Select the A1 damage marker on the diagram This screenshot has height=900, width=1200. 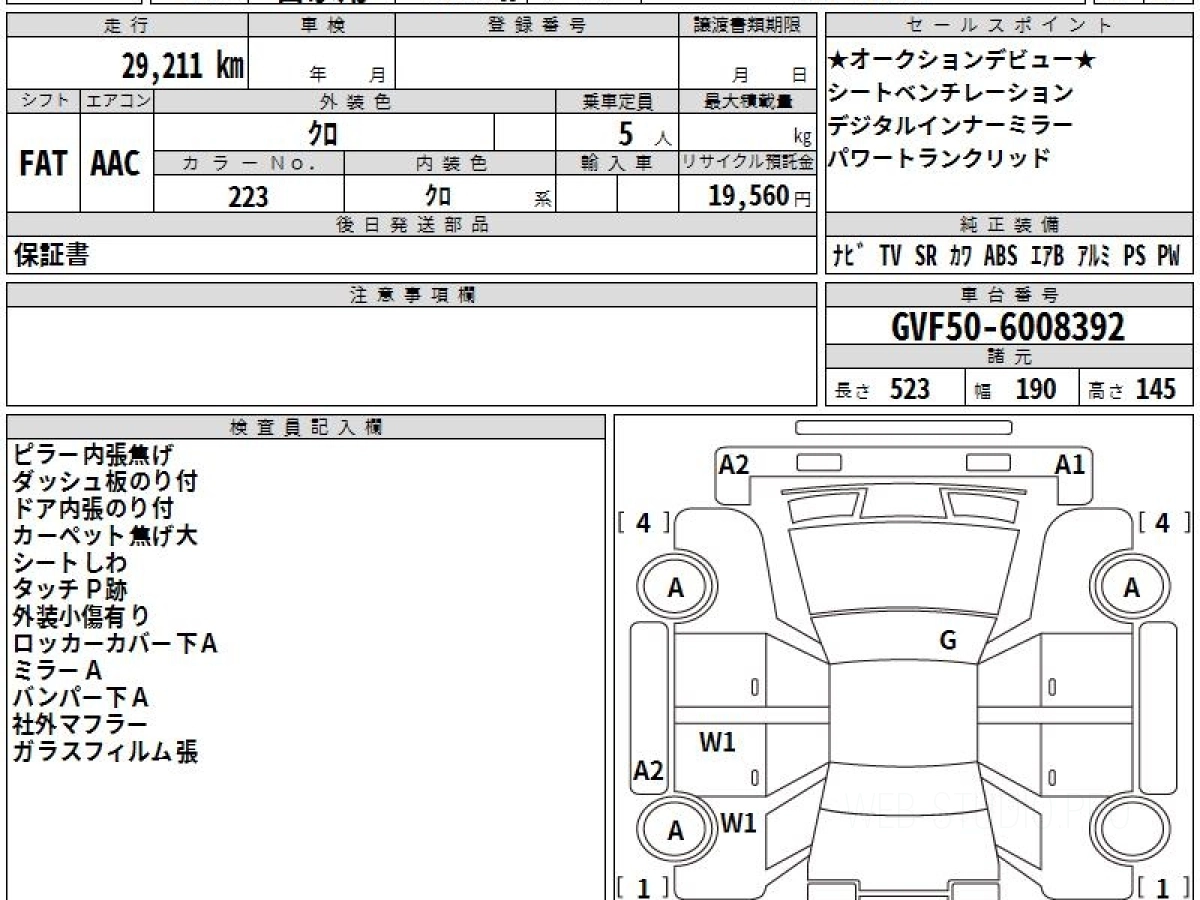point(1069,464)
